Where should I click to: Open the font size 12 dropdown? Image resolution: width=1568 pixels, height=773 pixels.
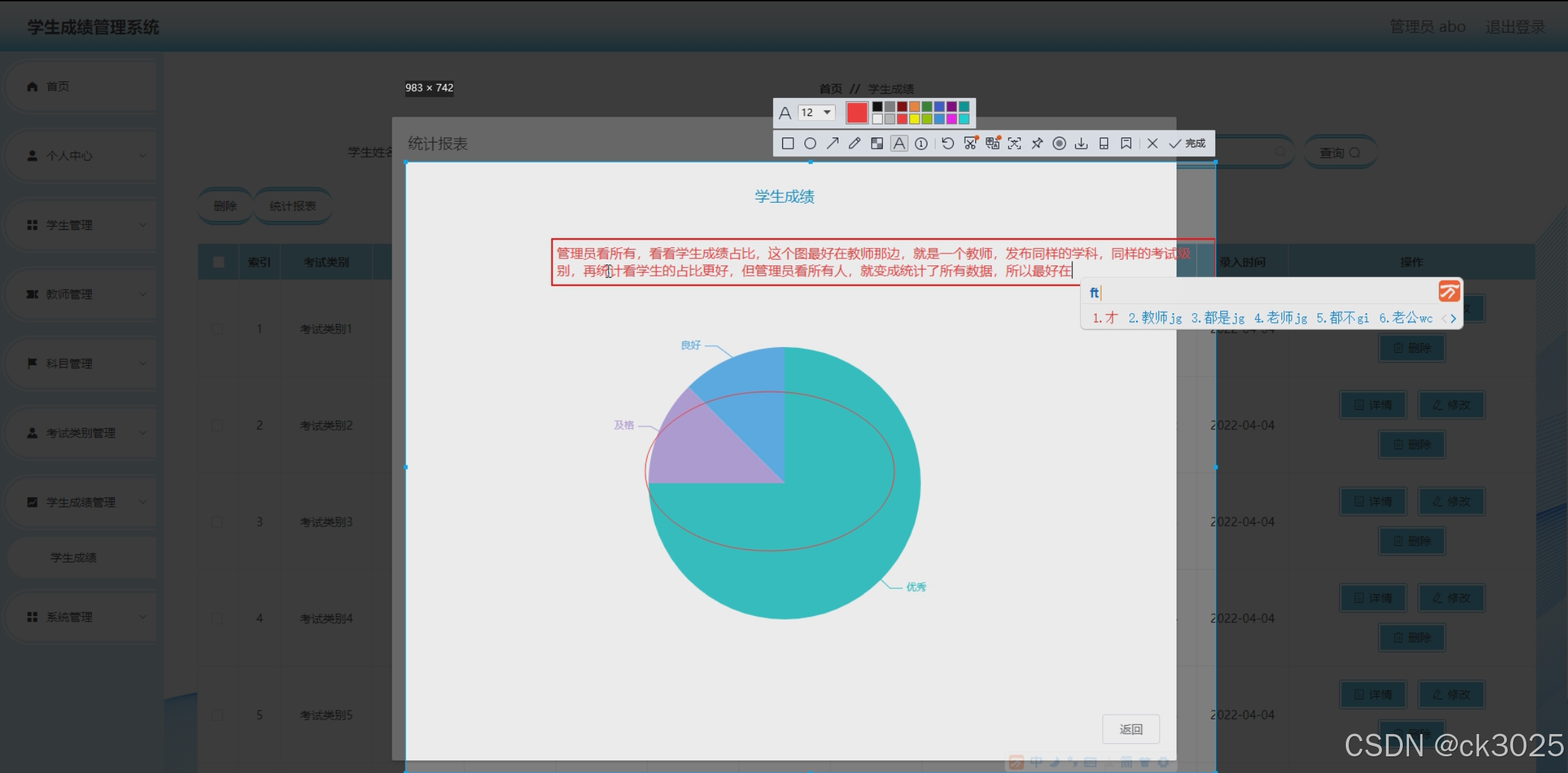tap(817, 113)
